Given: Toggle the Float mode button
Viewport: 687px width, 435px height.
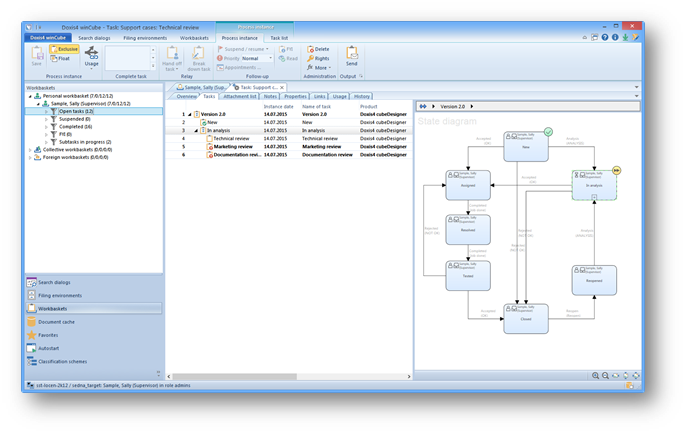Looking at the screenshot, I should click(63, 59).
